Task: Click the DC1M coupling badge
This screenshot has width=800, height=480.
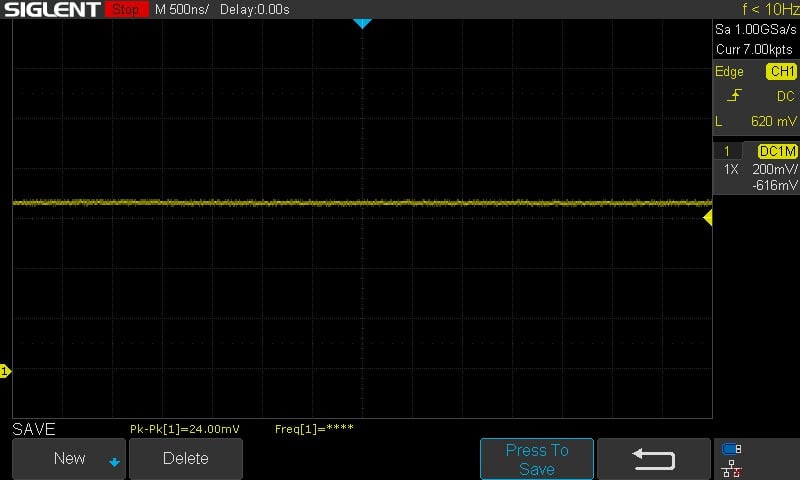Action: [x=778, y=151]
